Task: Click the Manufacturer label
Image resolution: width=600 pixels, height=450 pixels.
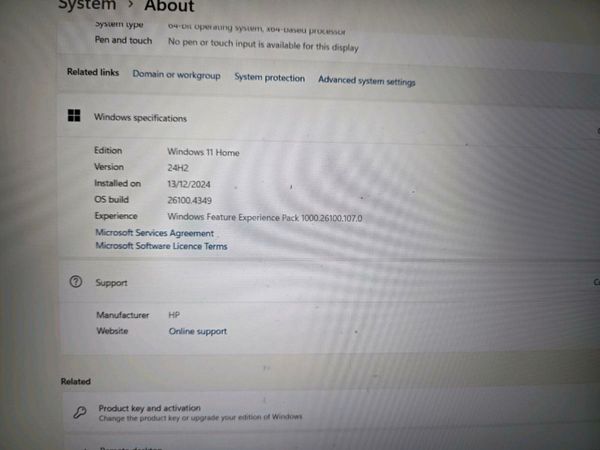Action: tap(123, 315)
